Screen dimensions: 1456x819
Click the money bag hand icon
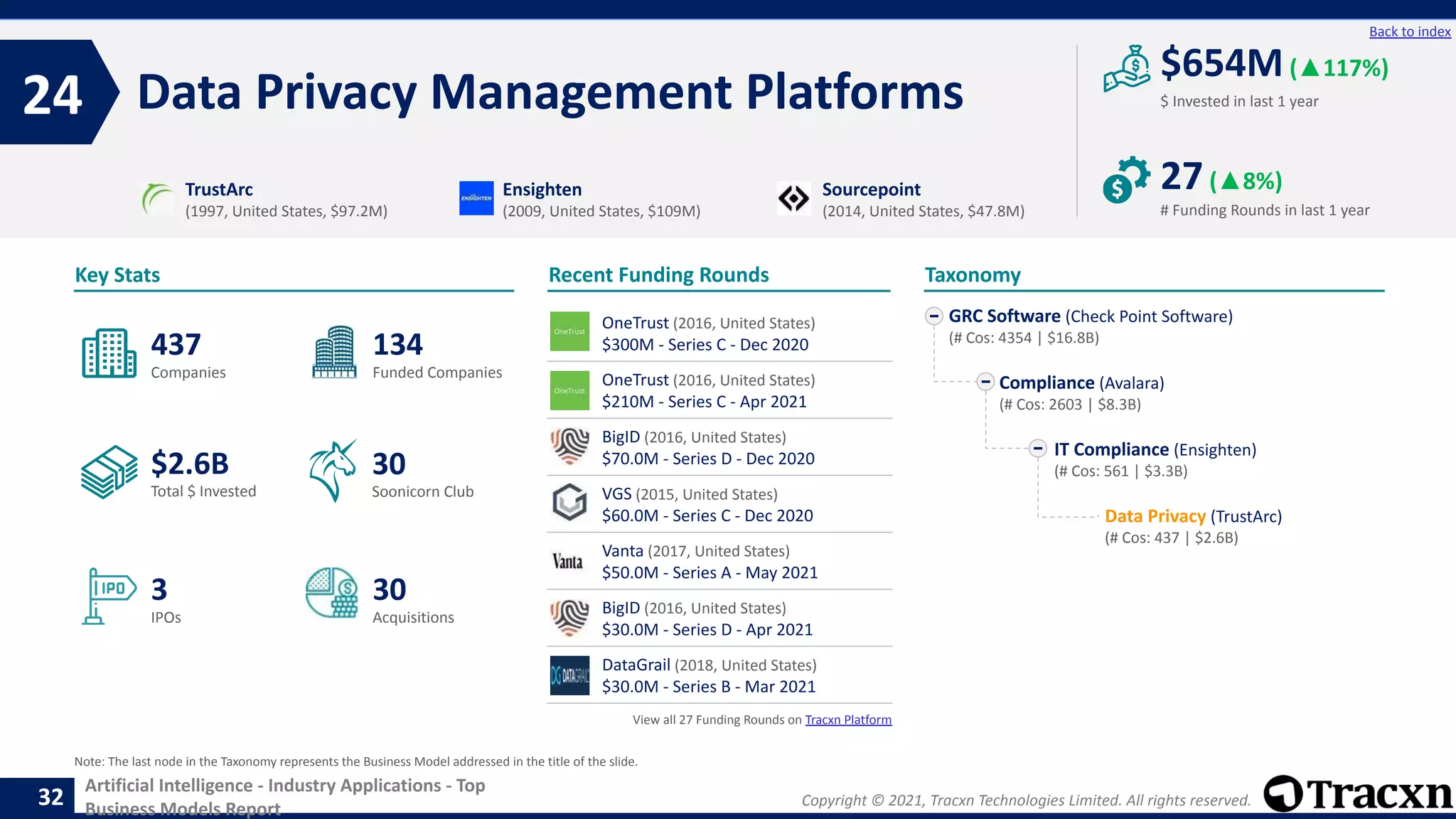[1127, 68]
